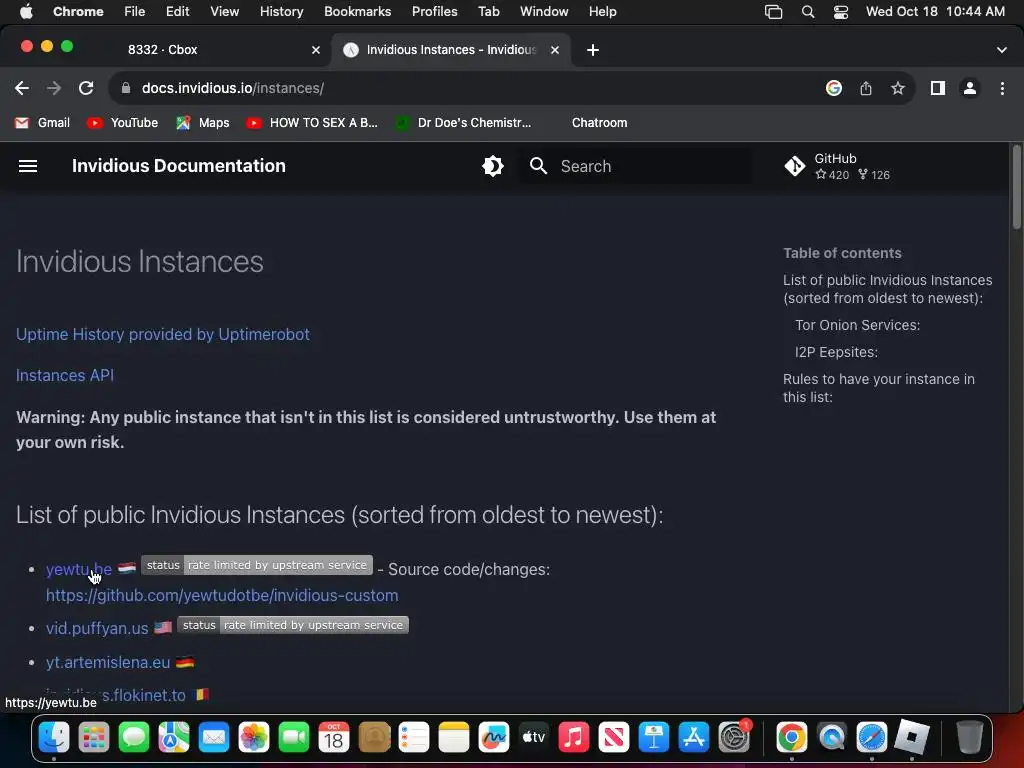
Task: Bookmark this page with star icon
Action: [898, 88]
